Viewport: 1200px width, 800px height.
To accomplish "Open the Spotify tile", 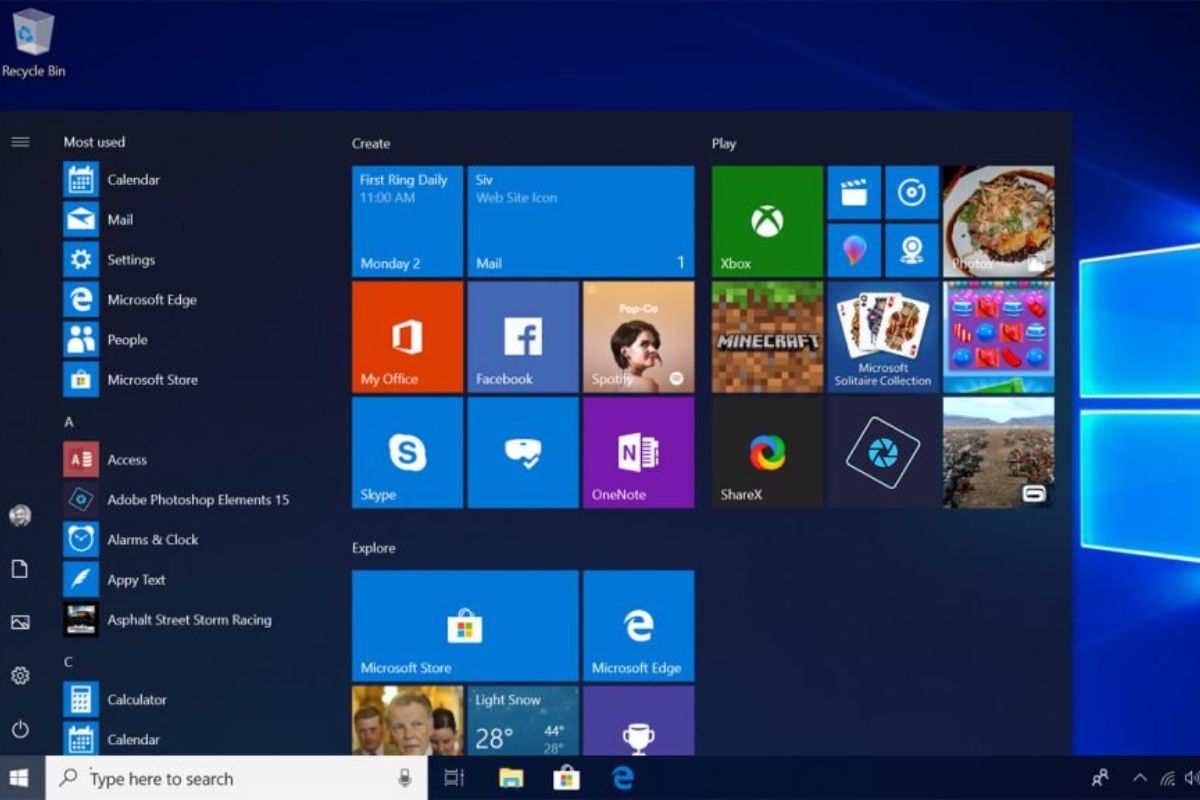I will point(638,337).
